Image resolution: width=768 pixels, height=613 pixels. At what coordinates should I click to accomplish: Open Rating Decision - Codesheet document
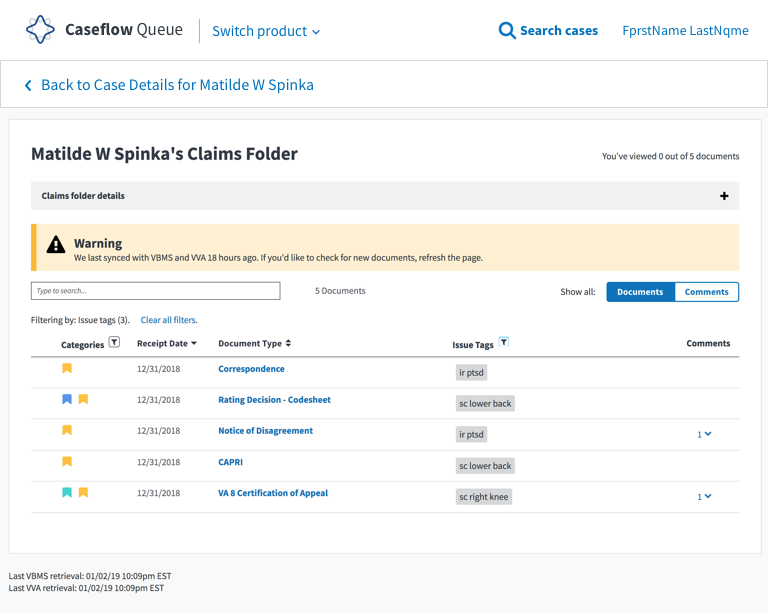pos(274,400)
